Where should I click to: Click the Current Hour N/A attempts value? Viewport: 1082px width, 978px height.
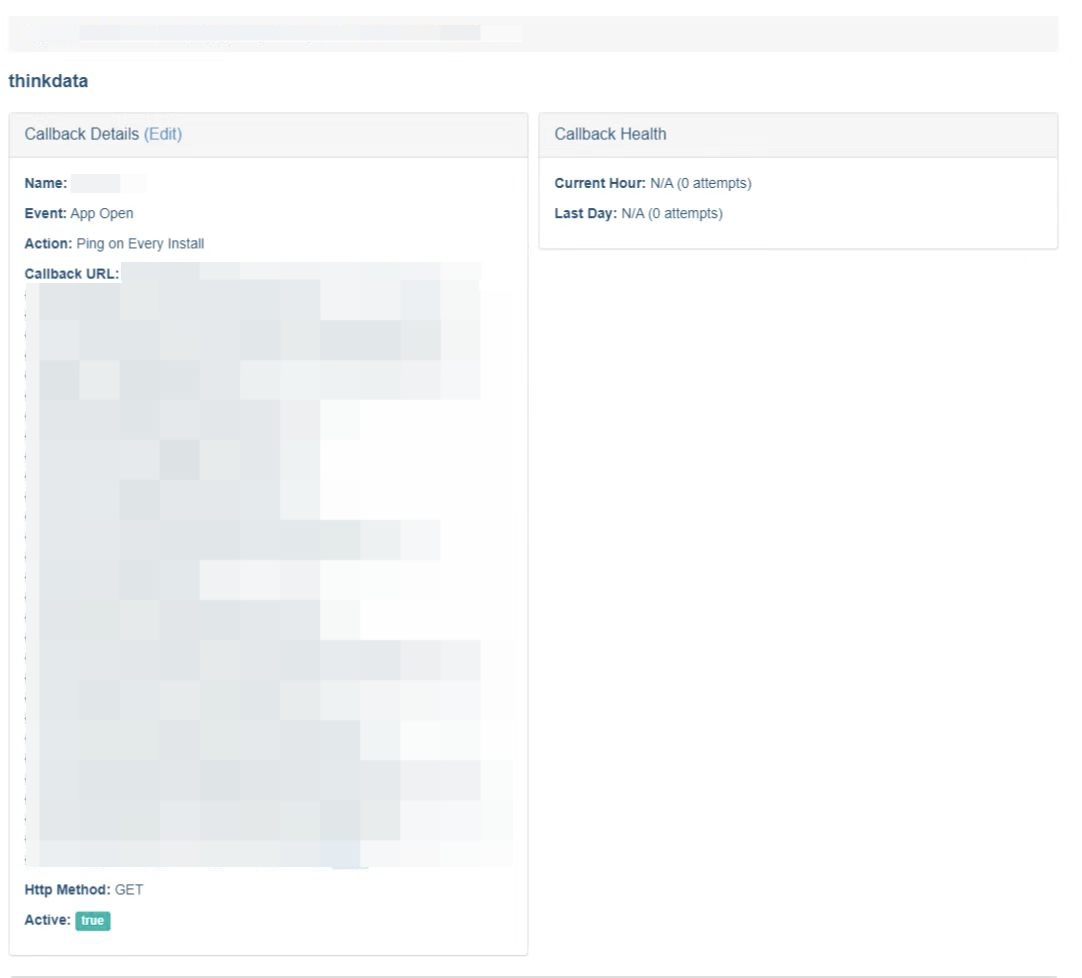[x=700, y=183]
